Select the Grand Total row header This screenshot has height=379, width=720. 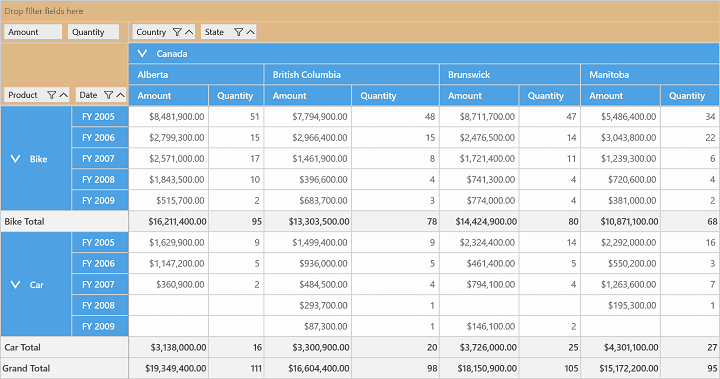[x=64, y=368]
